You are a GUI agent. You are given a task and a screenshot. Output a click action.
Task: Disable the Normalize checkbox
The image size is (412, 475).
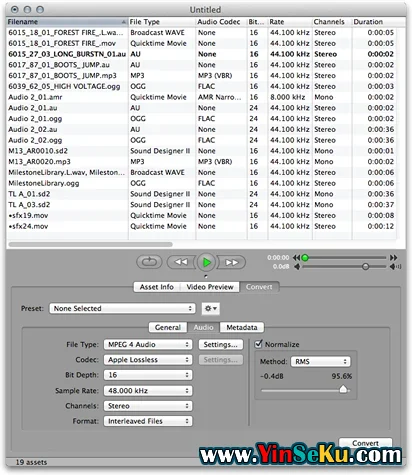[258, 344]
